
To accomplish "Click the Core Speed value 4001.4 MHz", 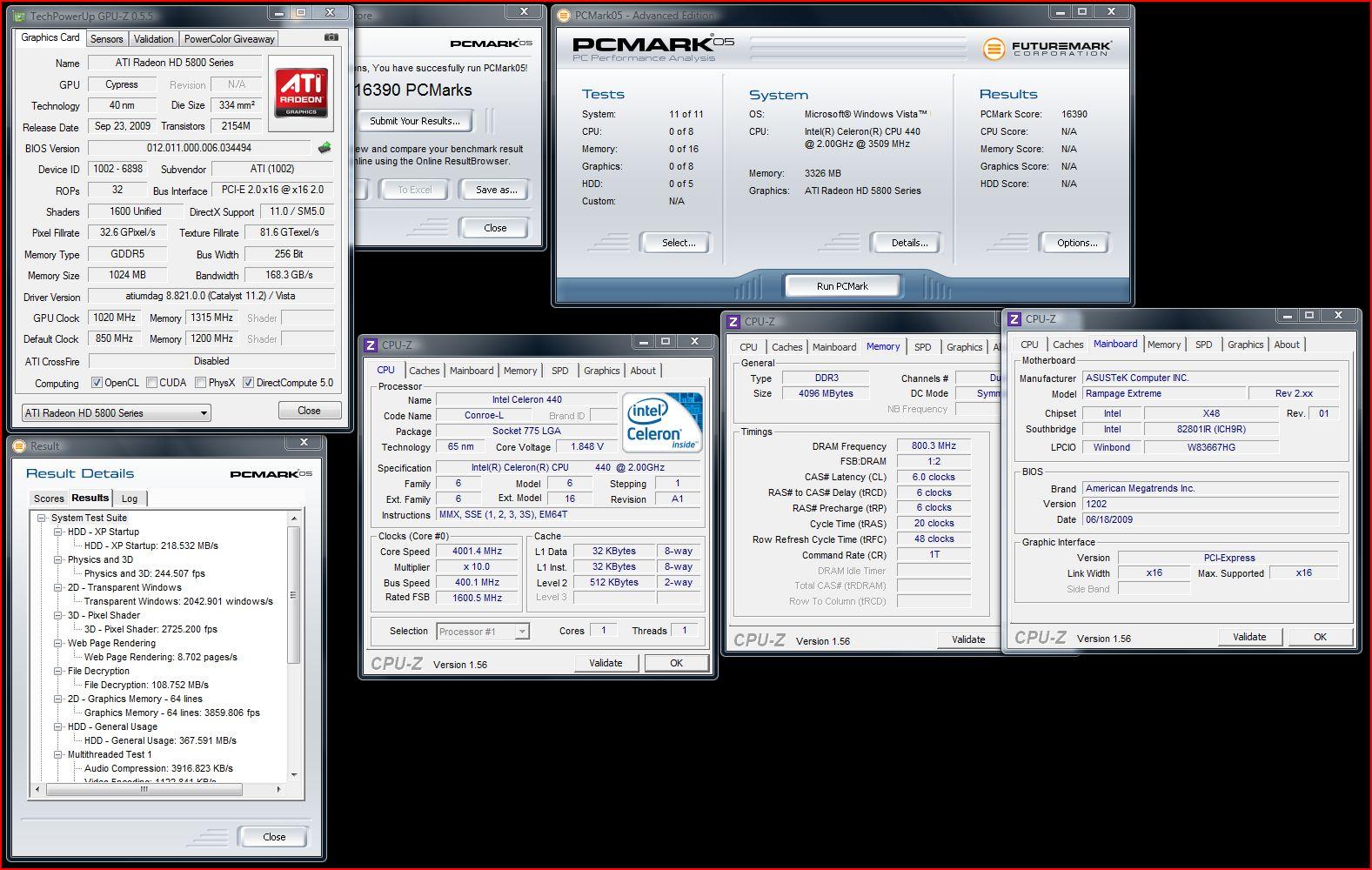I will pyautogui.click(x=477, y=552).
